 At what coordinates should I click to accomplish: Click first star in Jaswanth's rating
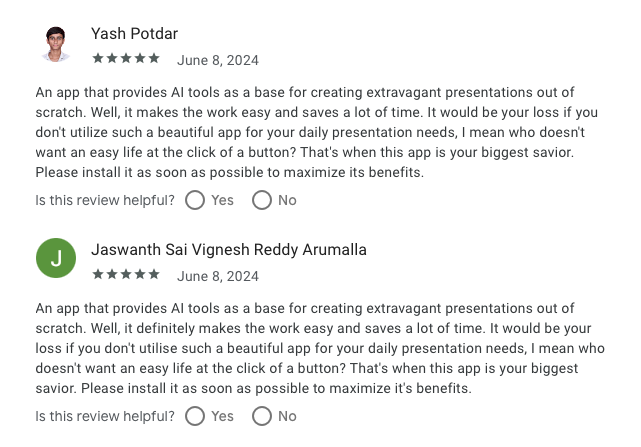pos(98,274)
